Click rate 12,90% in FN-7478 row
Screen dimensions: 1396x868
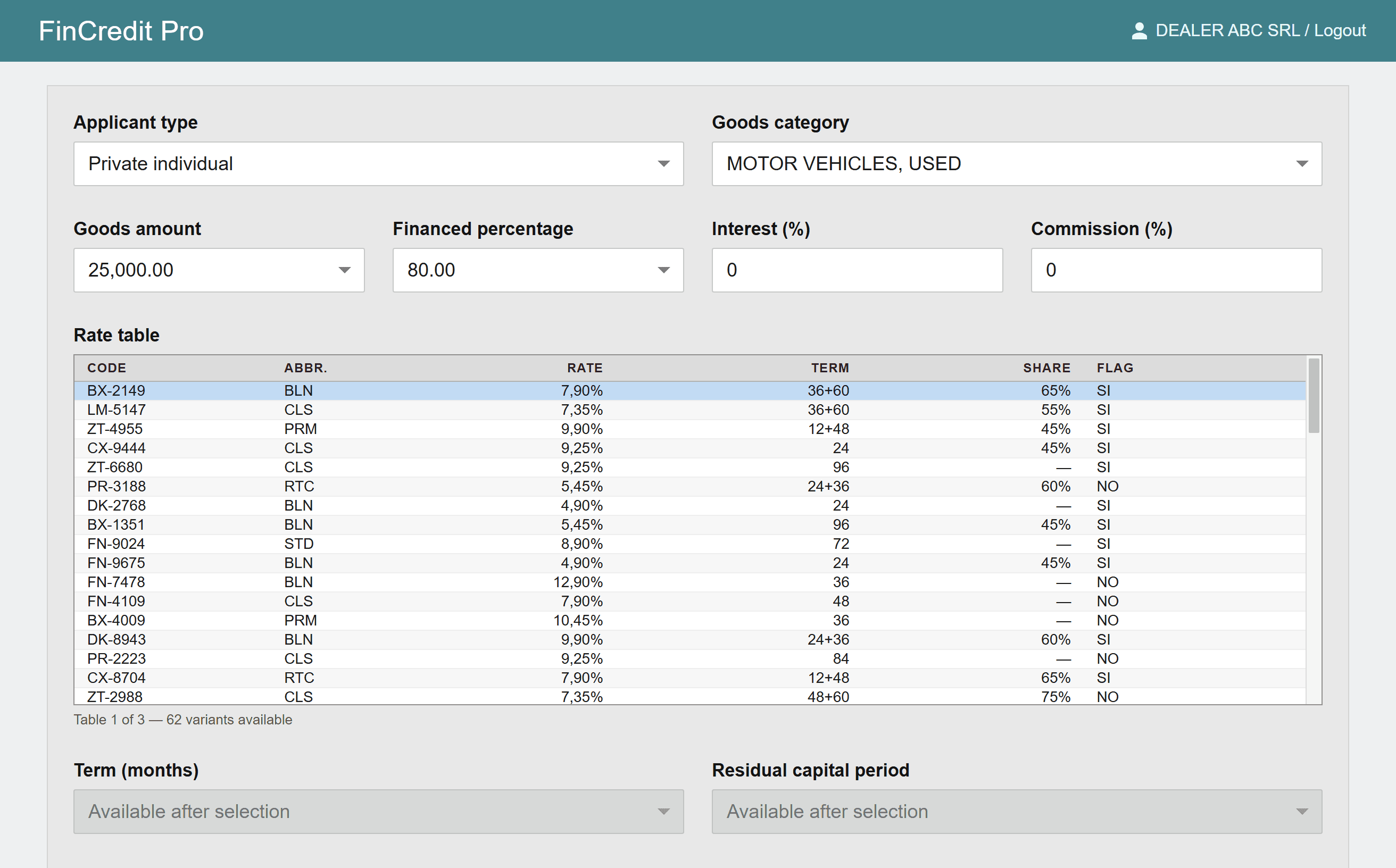point(578,582)
